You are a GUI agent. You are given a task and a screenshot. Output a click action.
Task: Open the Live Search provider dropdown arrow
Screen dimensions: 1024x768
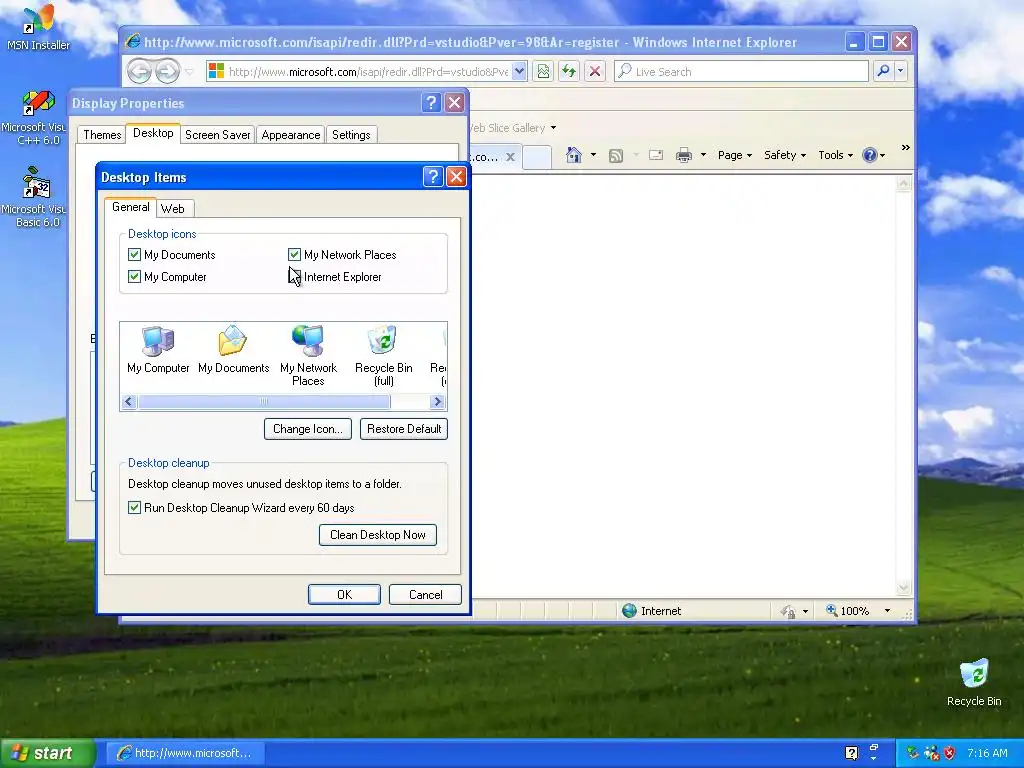(901, 71)
